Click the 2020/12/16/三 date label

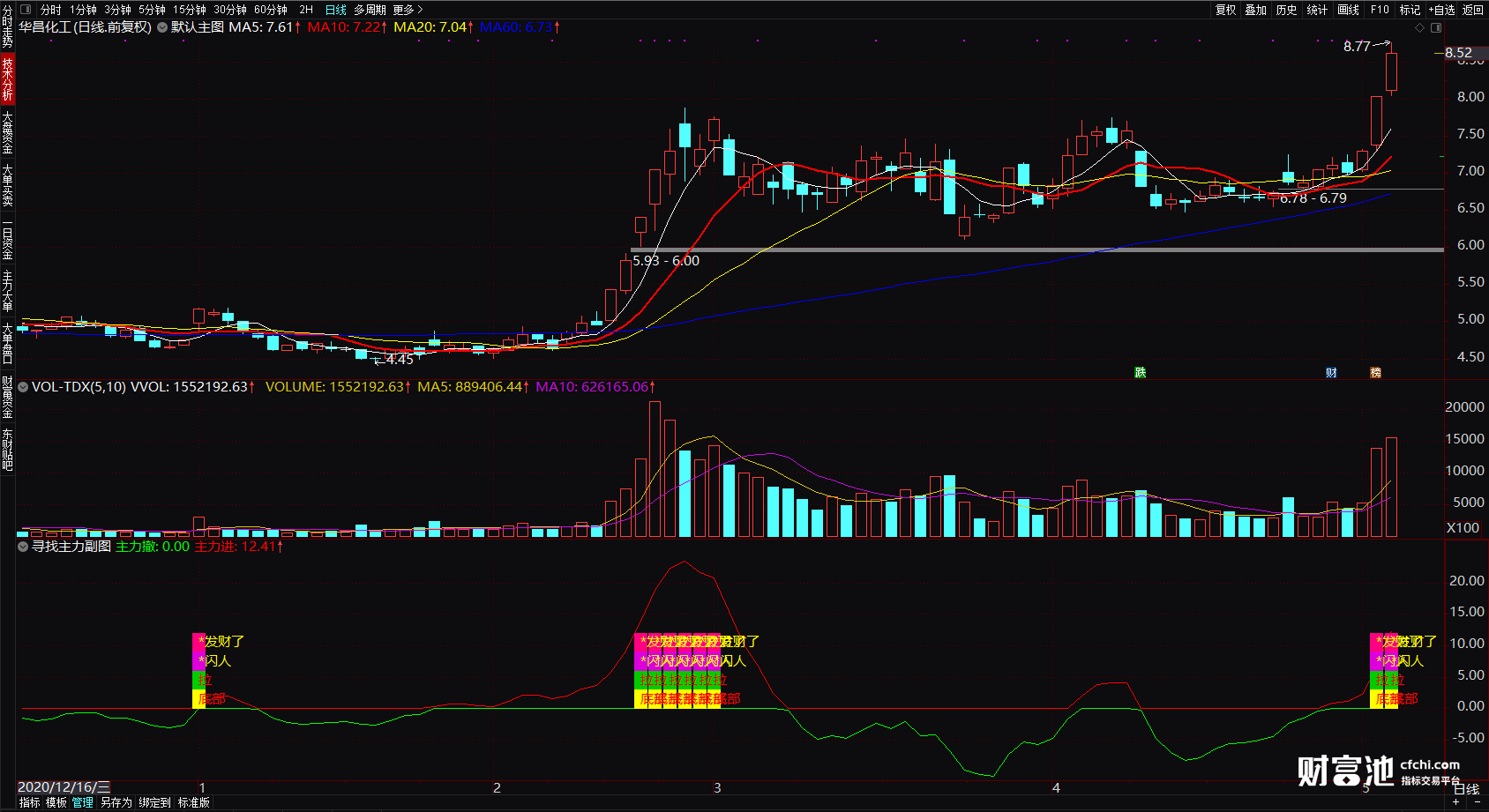coord(64,787)
